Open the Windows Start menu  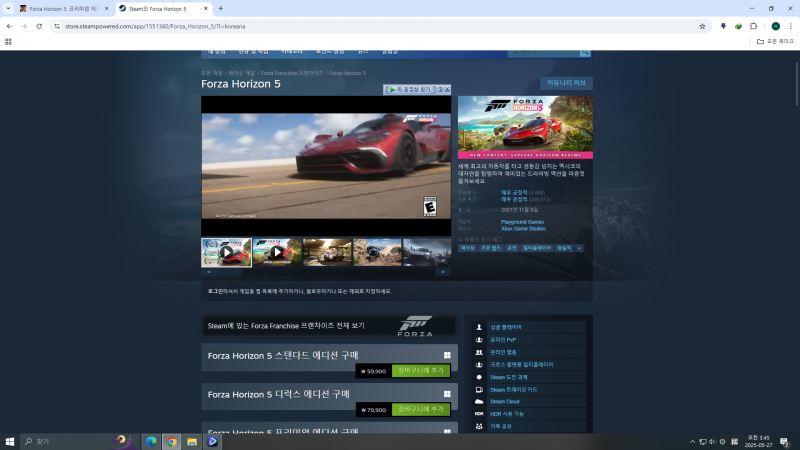10,441
